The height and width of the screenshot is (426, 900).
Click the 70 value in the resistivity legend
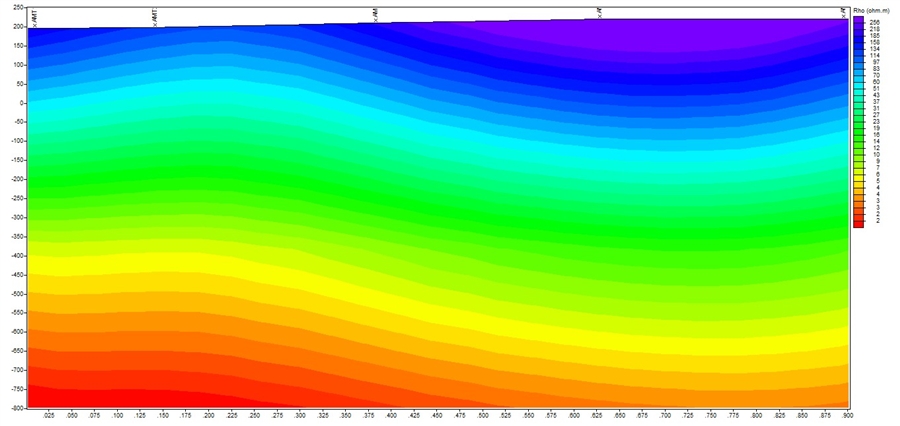(876, 75)
